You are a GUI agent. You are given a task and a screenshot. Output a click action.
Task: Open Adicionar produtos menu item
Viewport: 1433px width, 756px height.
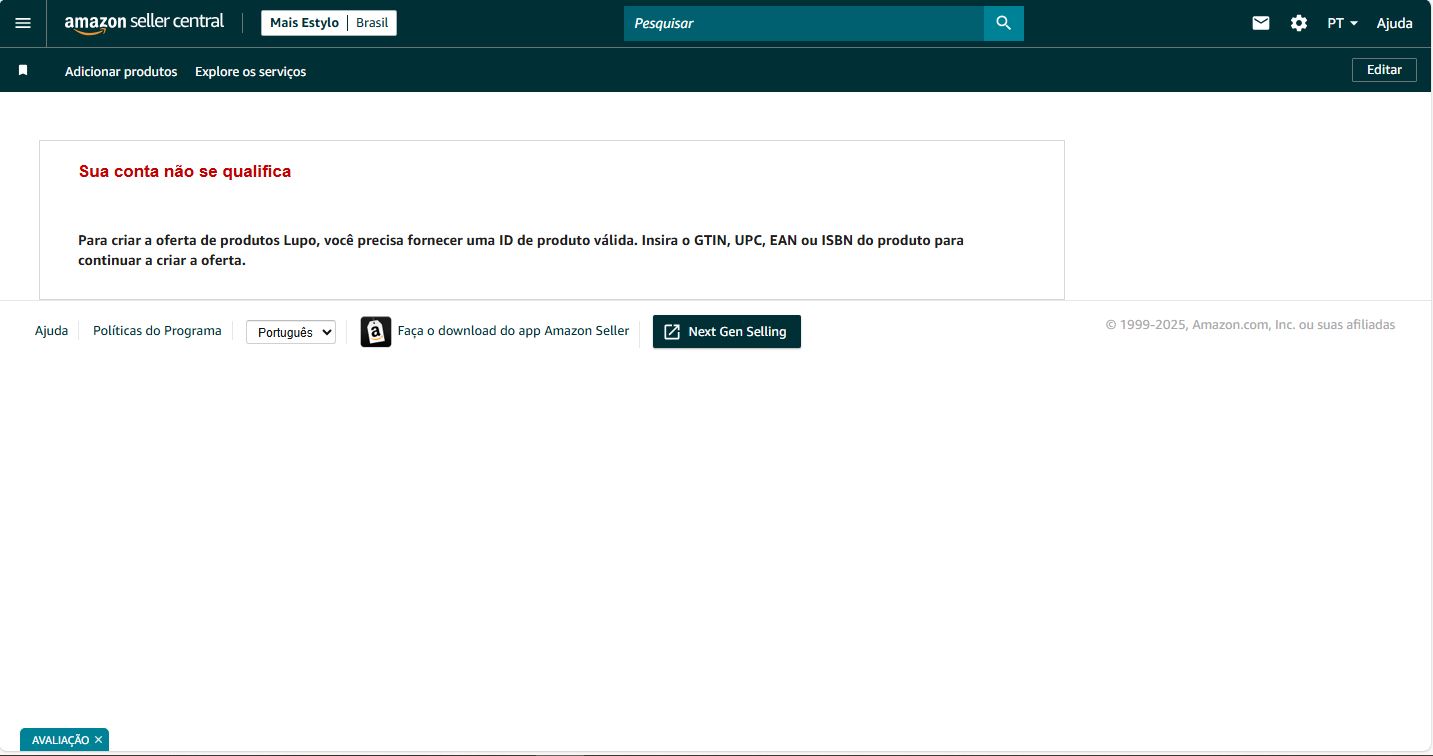(121, 72)
